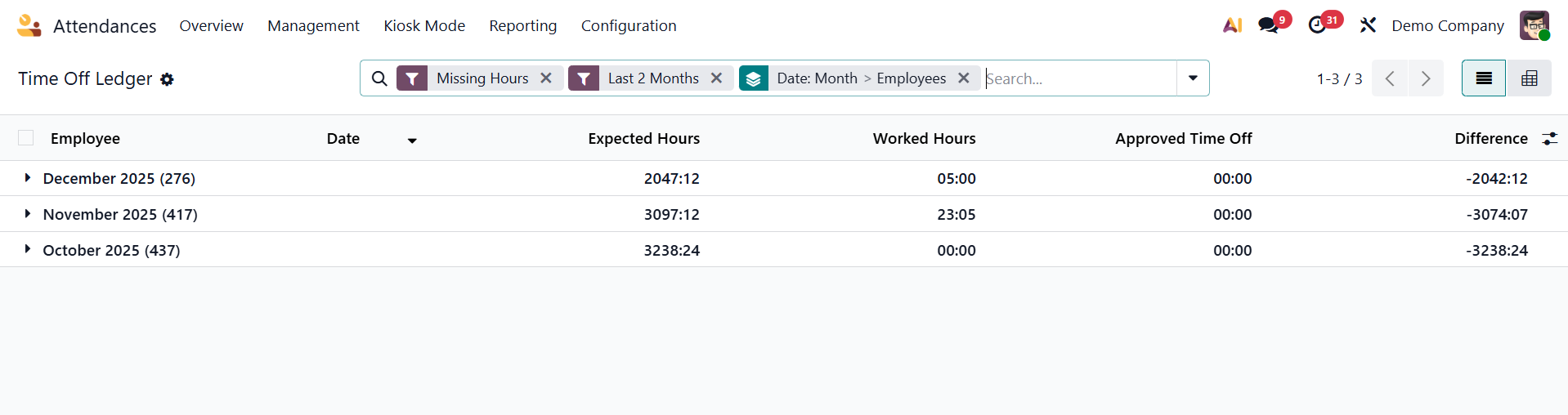The image size is (1568, 415).
Task: Open the conversations chat icon
Action: (x=1269, y=26)
